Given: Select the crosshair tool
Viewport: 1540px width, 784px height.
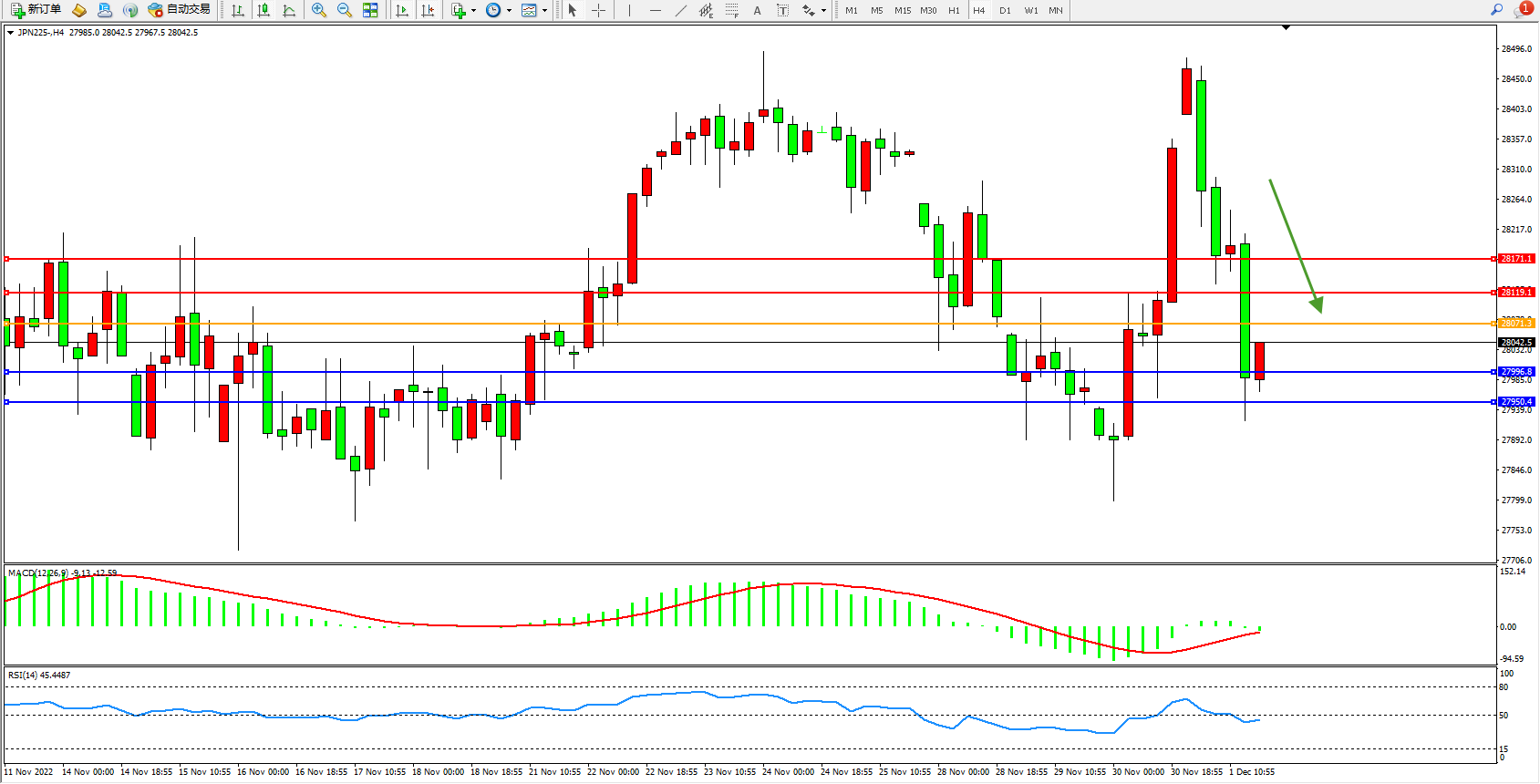Looking at the screenshot, I should coord(598,10).
